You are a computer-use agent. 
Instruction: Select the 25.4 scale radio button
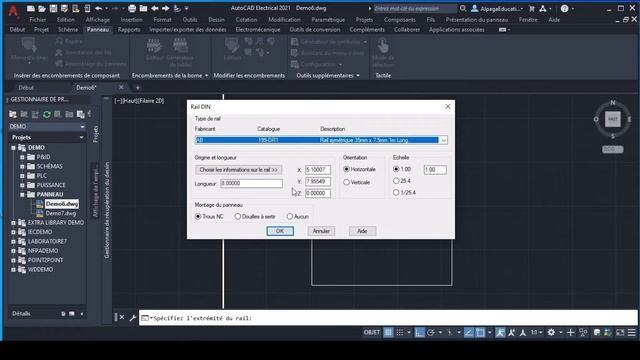[396, 181]
